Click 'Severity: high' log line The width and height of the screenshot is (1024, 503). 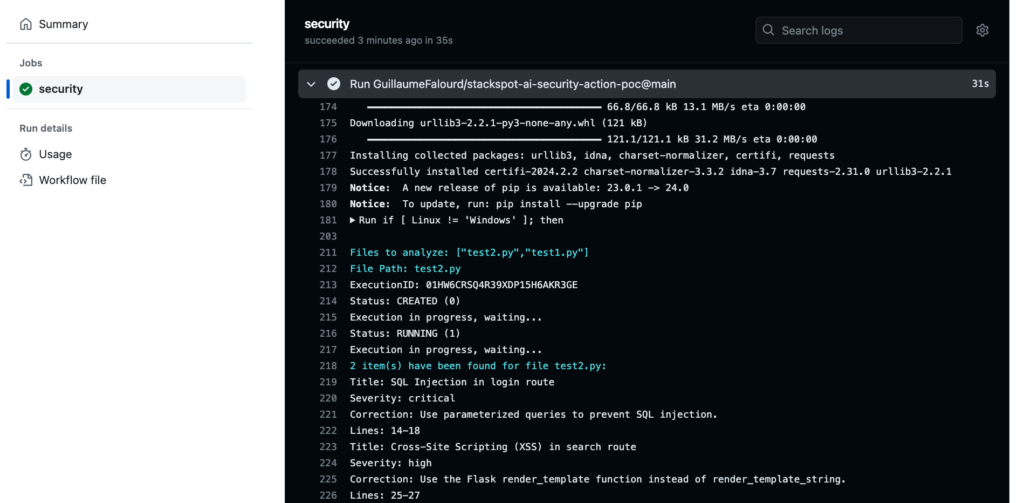(391, 463)
